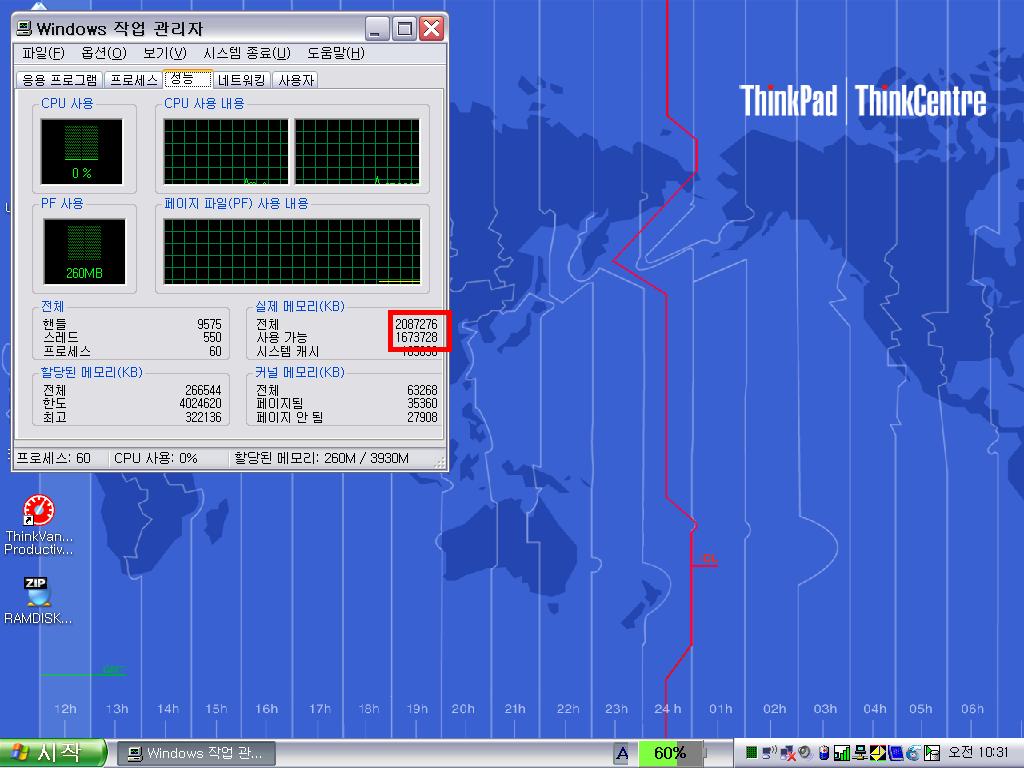Switch to the 네트워킹 tab
This screenshot has width=1024, height=768.
tap(242, 80)
